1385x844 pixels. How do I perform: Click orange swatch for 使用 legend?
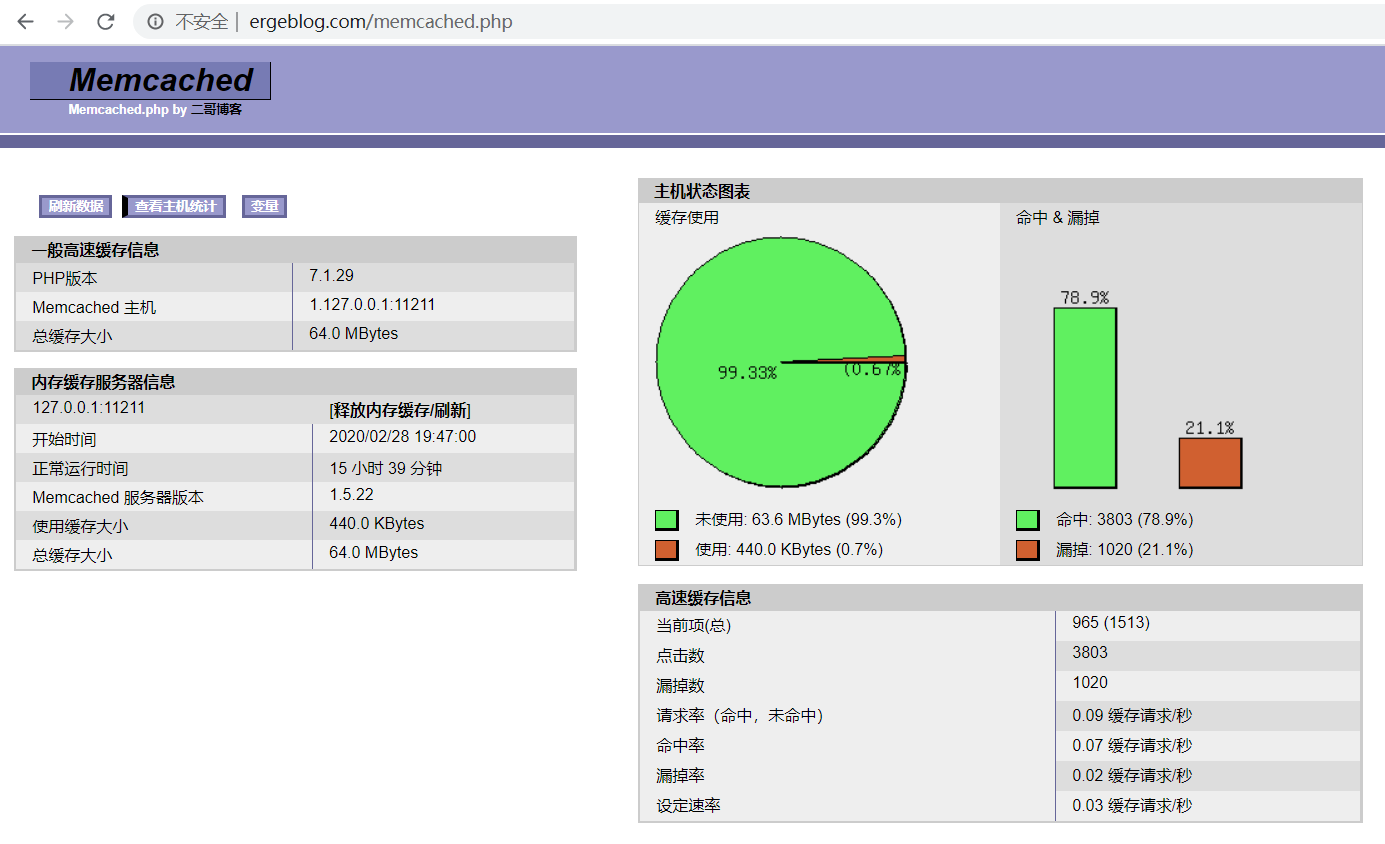coord(667,550)
